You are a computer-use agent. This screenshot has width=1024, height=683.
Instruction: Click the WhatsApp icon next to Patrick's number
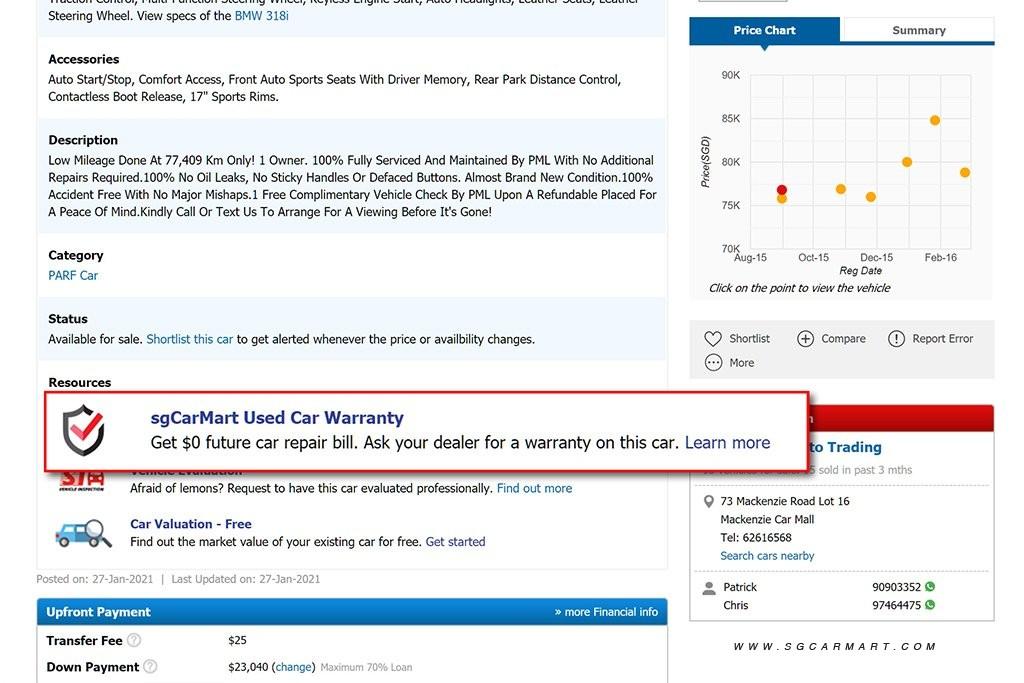930,587
